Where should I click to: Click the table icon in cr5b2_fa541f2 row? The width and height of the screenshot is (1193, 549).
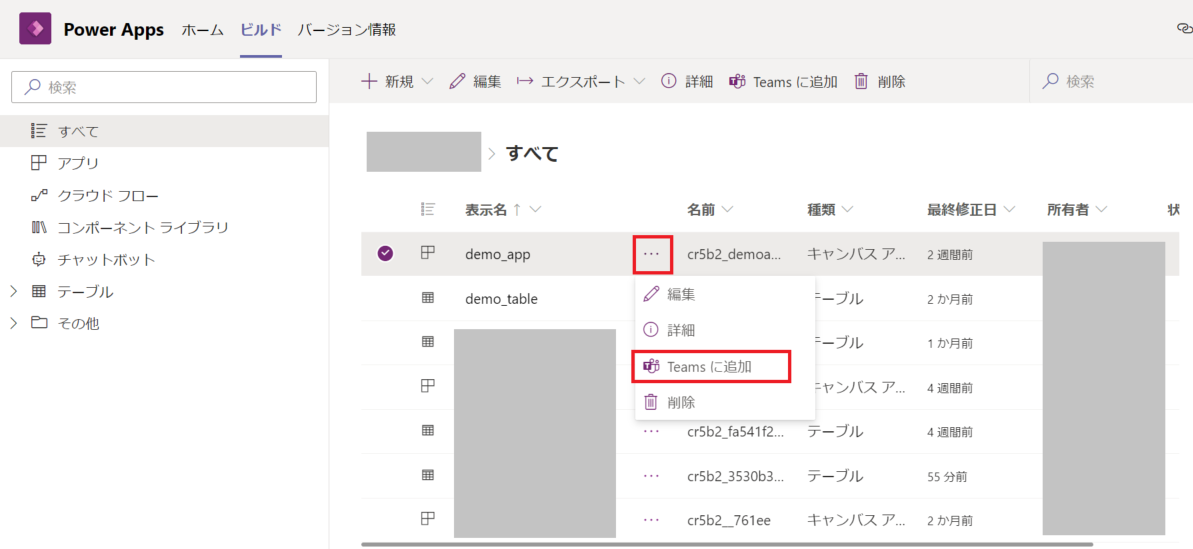coord(428,431)
